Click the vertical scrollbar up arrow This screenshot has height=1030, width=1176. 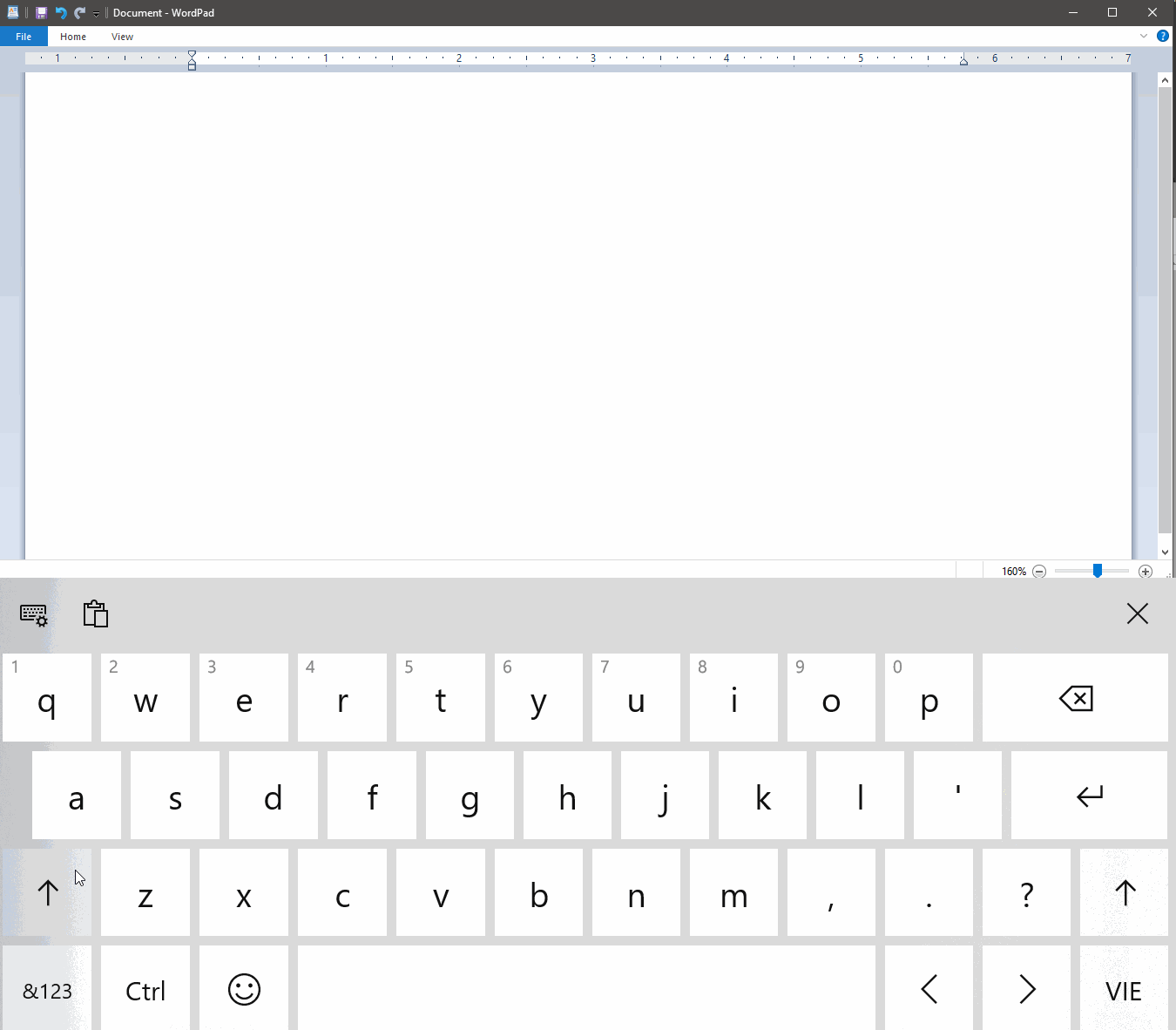(1165, 80)
